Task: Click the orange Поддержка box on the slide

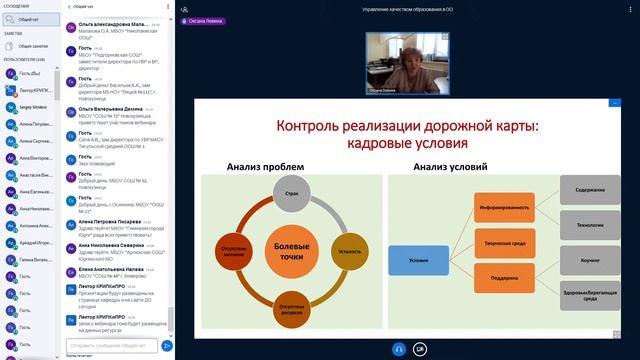Action: pyautogui.click(x=504, y=278)
